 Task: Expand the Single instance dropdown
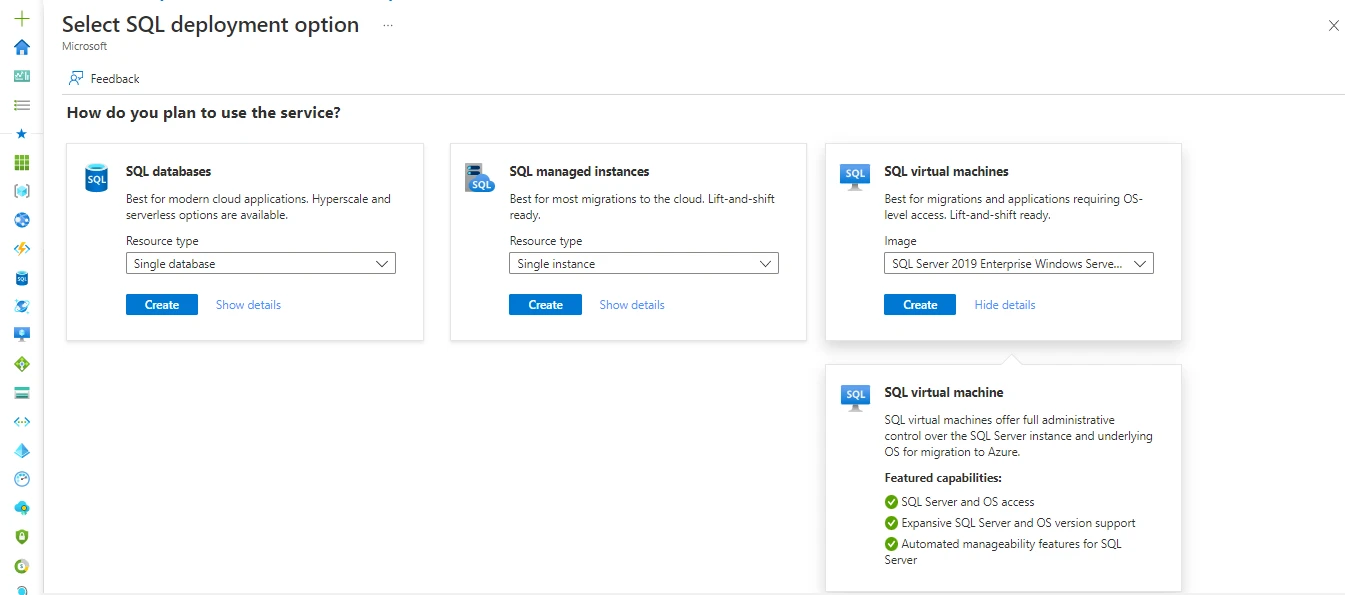click(x=643, y=263)
